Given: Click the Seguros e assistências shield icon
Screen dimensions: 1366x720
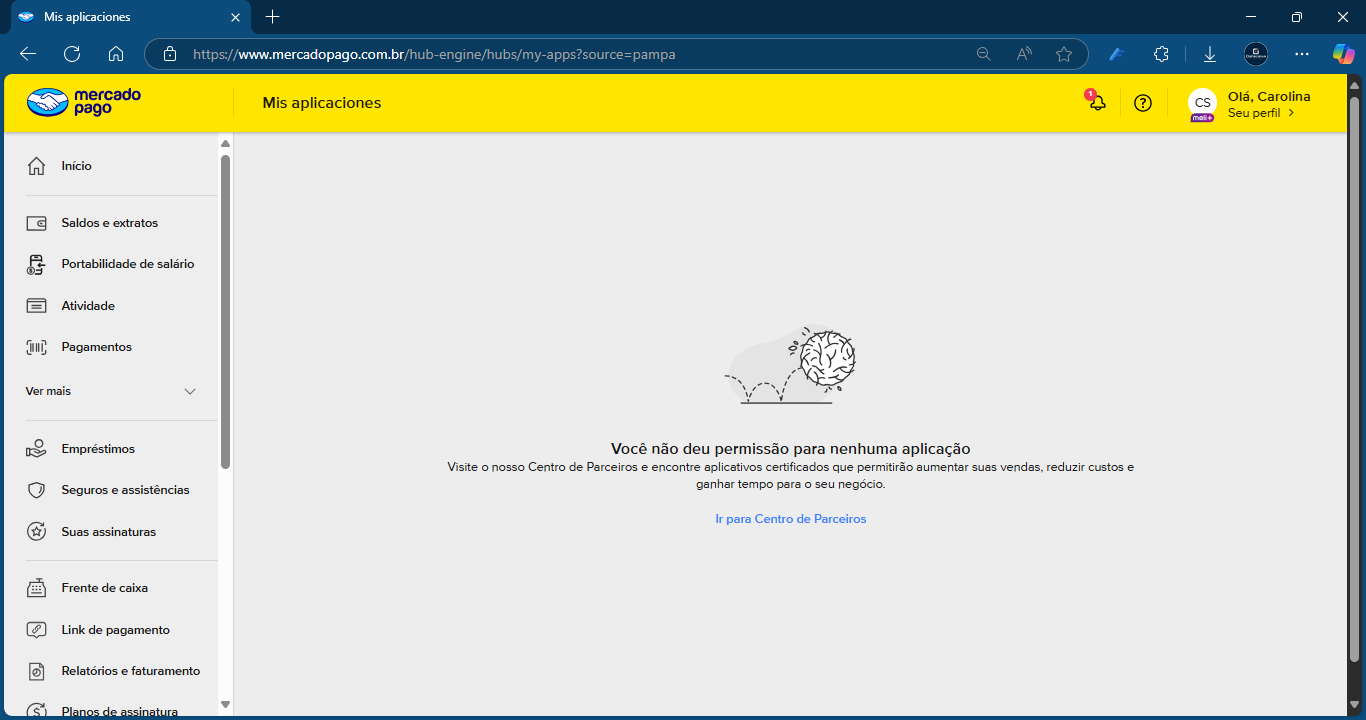Looking at the screenshot, I should [37, 490].
